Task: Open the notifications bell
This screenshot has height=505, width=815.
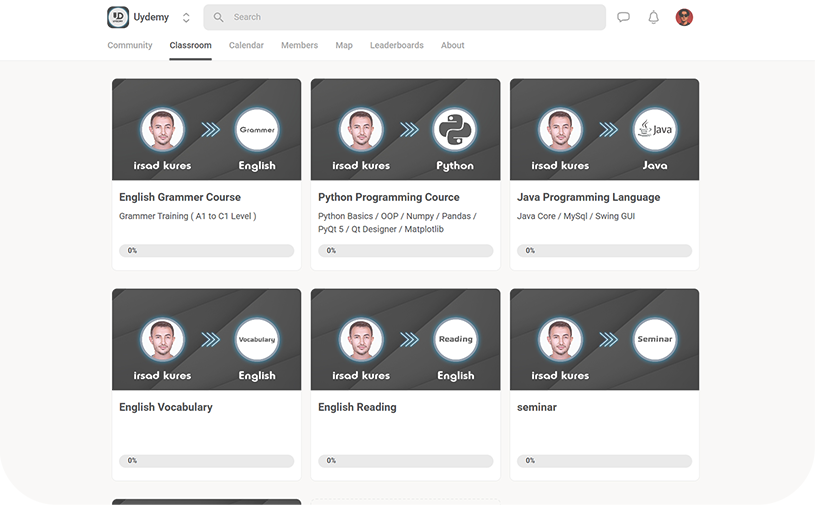Action: (653, 17)
